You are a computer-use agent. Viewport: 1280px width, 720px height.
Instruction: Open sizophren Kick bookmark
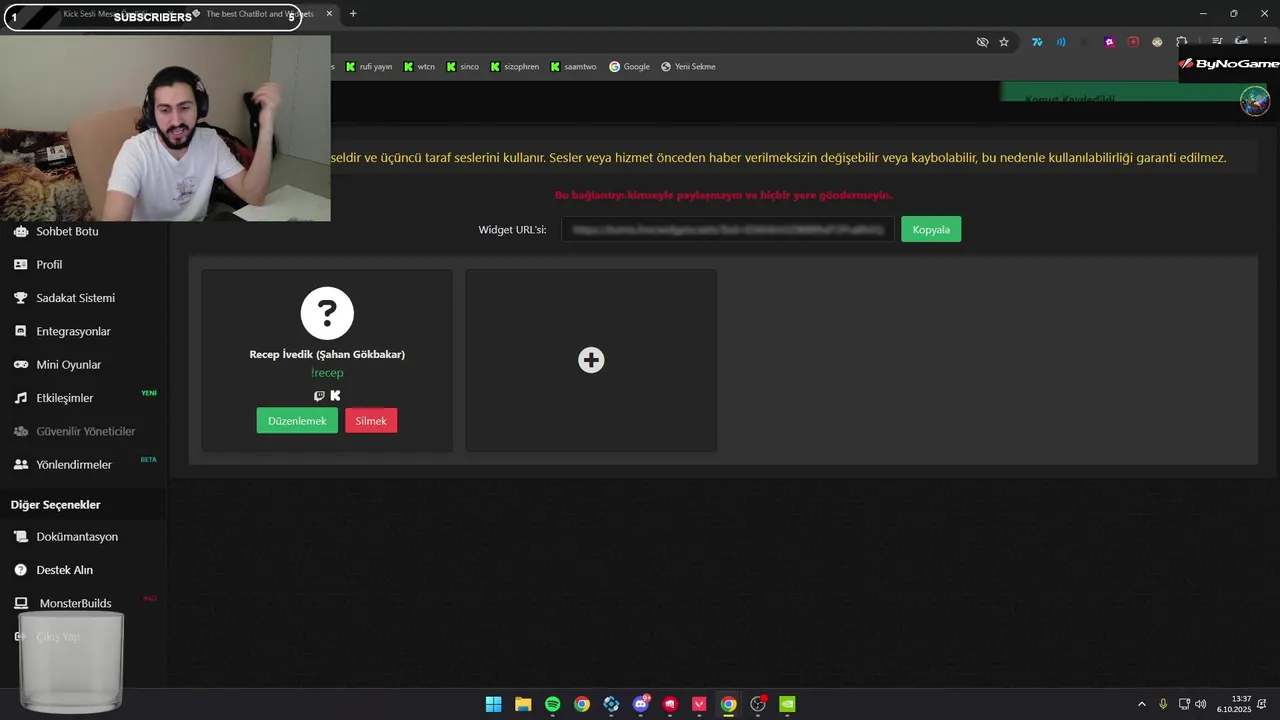[514, 67]
